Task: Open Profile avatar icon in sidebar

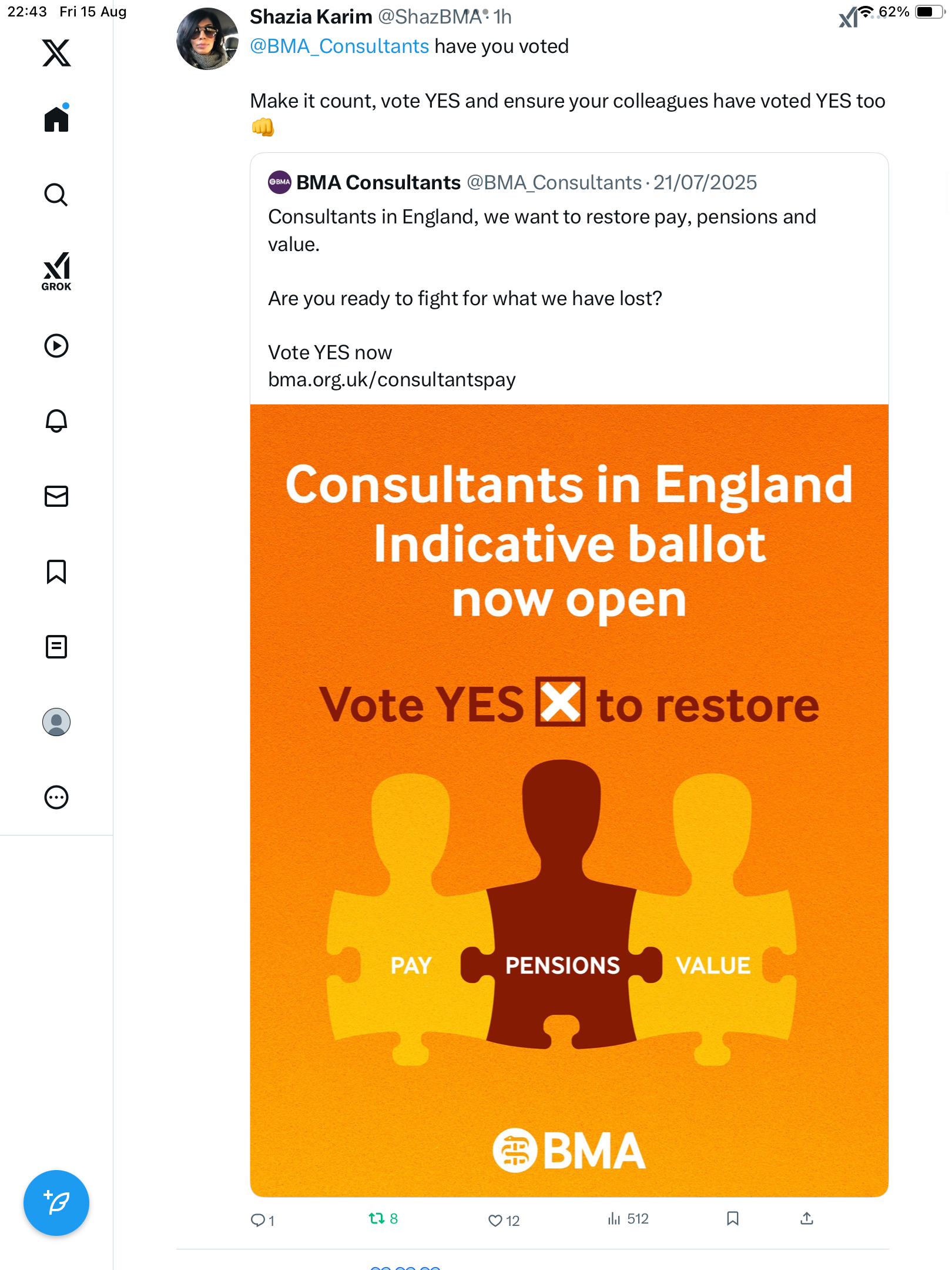Action: pyautogui.click(x=56, y=722)
